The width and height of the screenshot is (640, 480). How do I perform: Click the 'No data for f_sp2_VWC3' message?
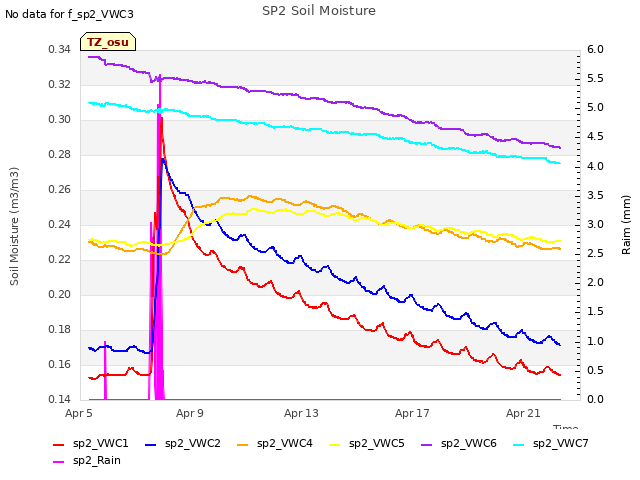click(x=69, y=14)
